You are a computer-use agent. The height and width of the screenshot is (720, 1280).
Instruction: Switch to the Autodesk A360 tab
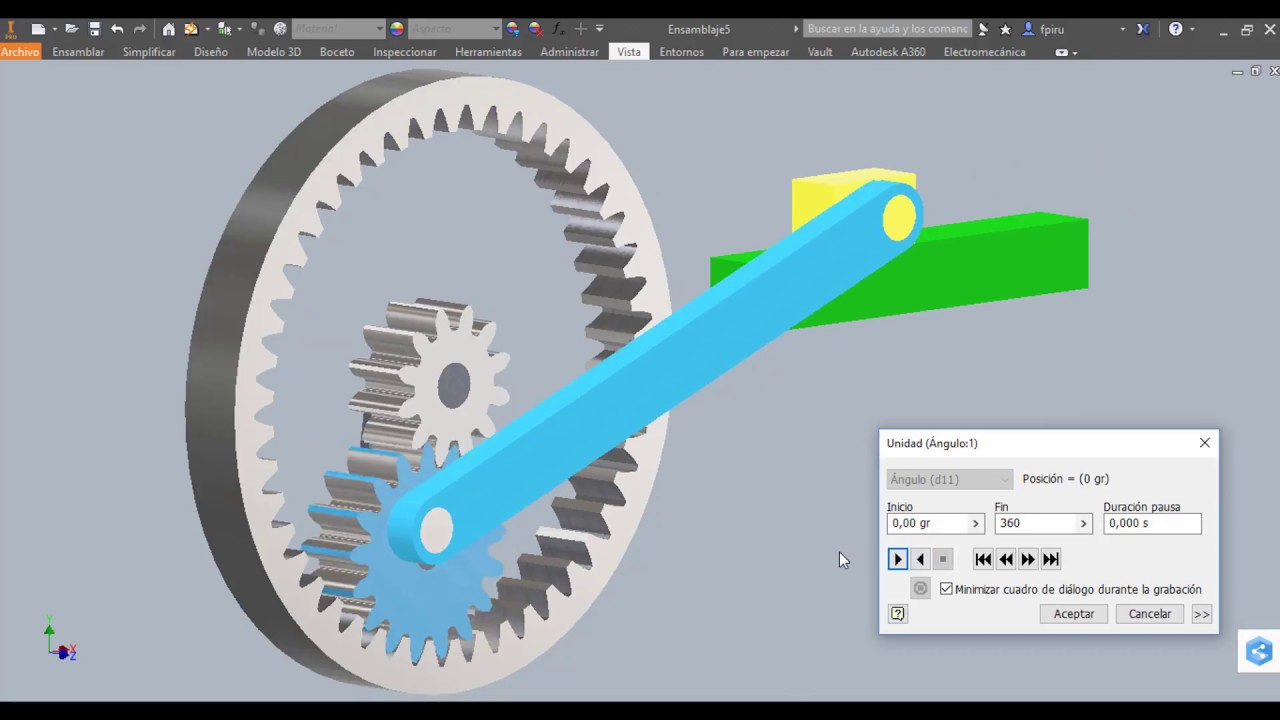pyautogui.click(x=888, y=52)
